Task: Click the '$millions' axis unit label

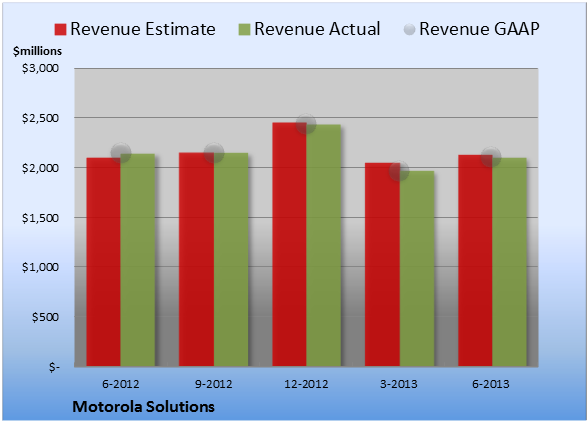Action: [38, 51]
